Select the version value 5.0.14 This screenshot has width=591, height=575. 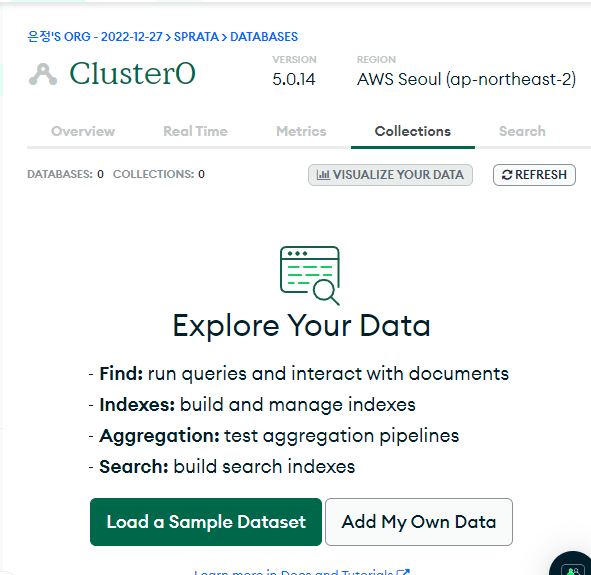tap(294, 80)
